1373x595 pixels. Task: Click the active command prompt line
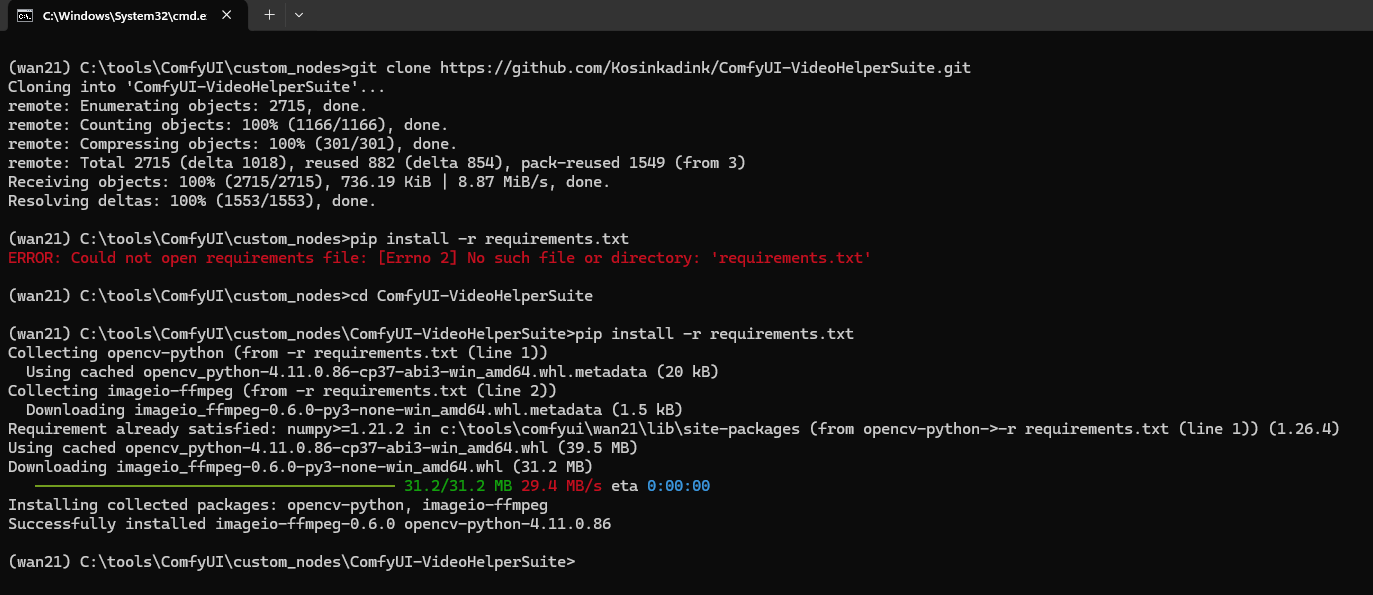290,561
